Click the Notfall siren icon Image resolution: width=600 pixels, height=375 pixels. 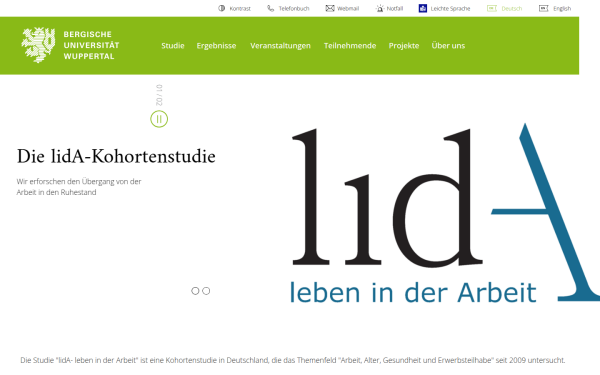point(380,8)
